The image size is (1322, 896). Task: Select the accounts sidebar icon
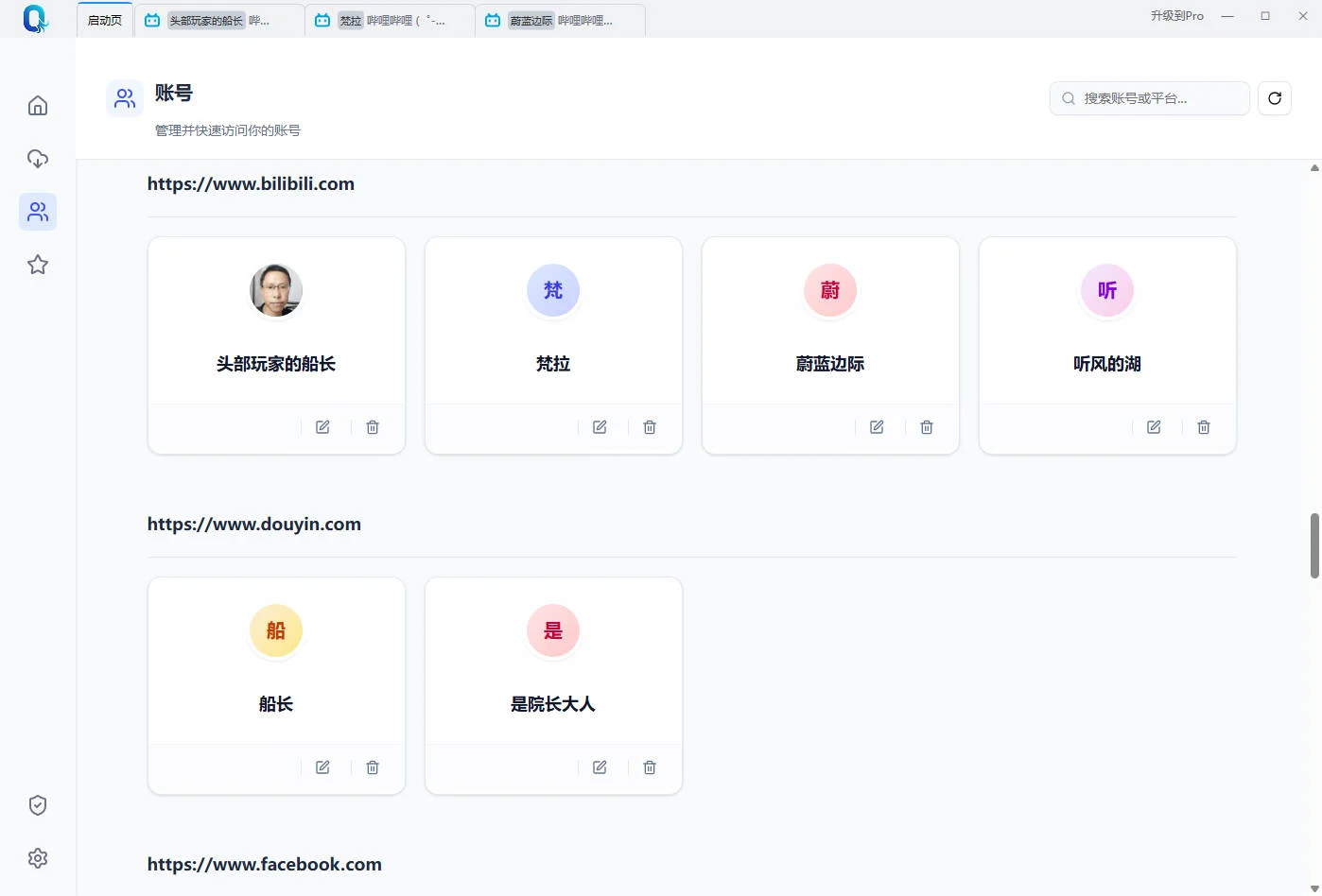tap(38, 212)
